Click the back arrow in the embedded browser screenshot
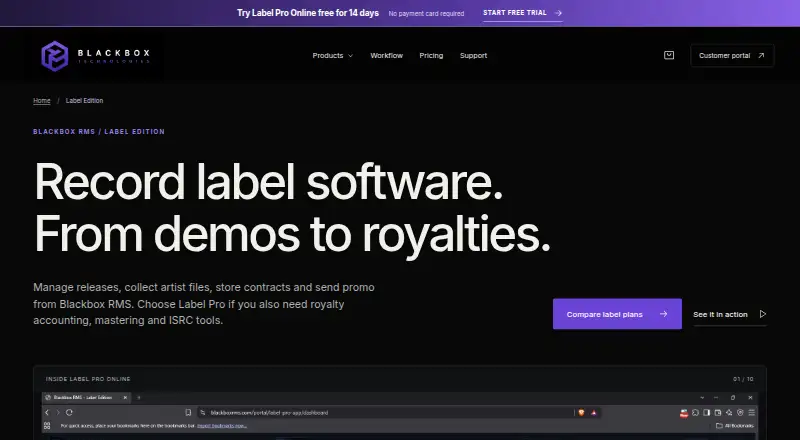The width and height of the screenshot is (800, 440). click(47, 412)
